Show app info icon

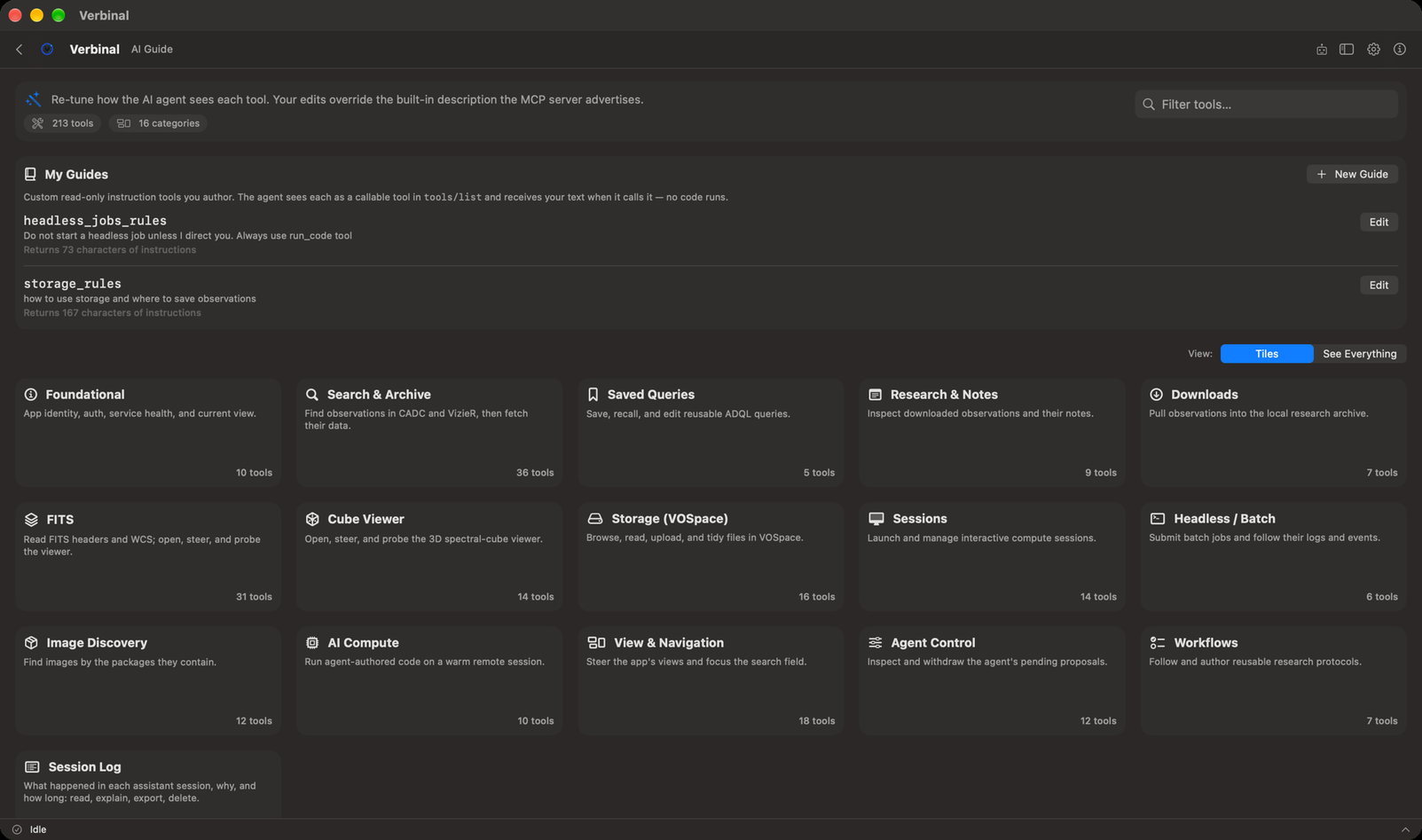pos(1400,50)
